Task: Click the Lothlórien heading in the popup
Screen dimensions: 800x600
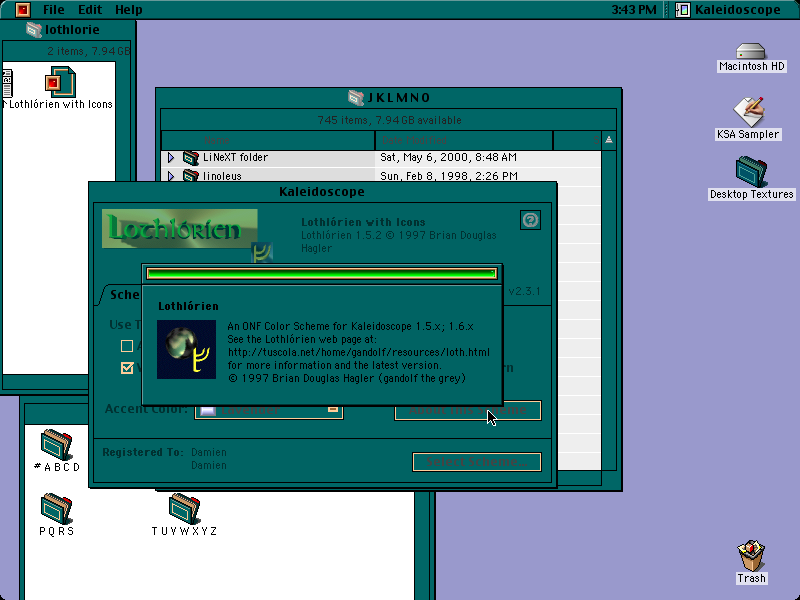Action: 188,306
